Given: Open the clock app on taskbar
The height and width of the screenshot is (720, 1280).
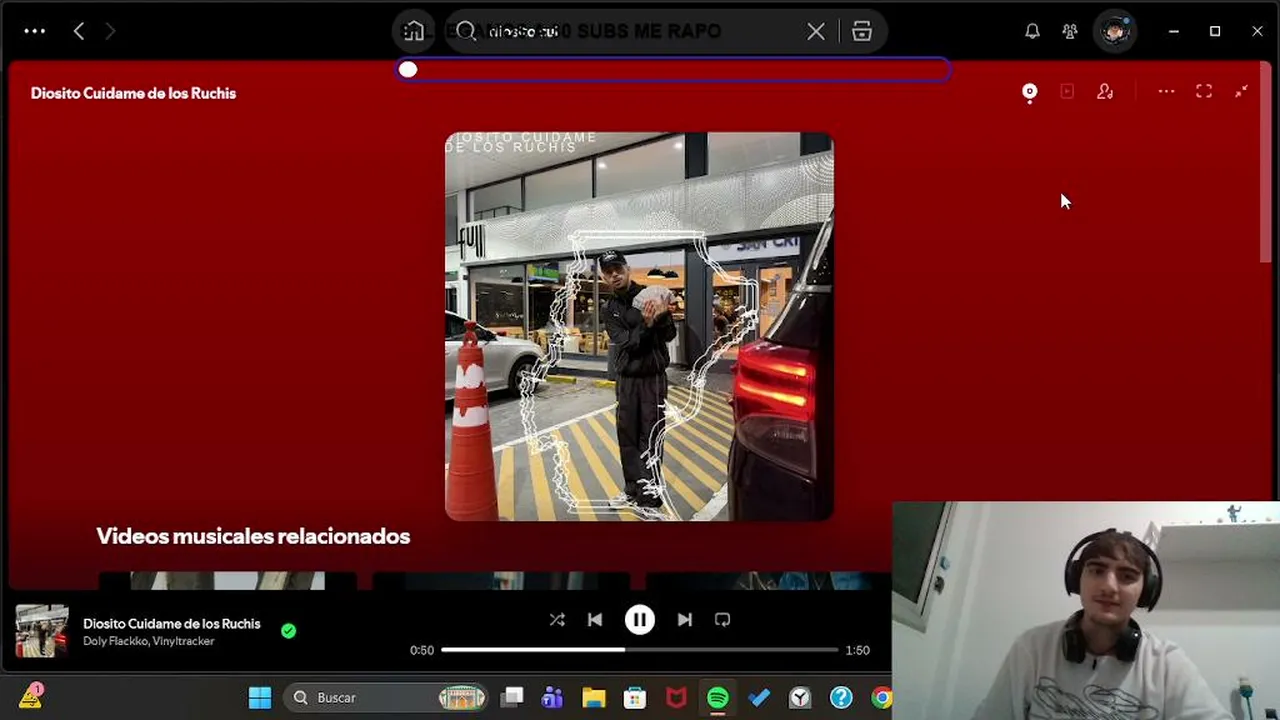Looking at the screenshot, I should pos(800,698).
